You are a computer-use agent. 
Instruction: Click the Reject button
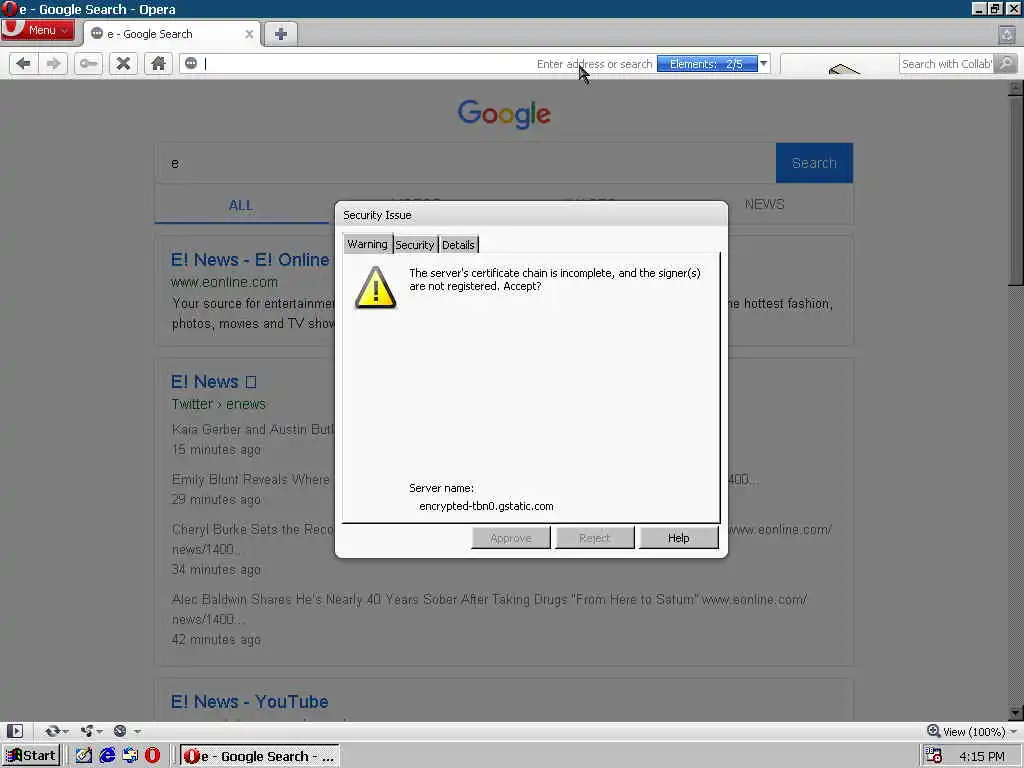tap(594, 538)
